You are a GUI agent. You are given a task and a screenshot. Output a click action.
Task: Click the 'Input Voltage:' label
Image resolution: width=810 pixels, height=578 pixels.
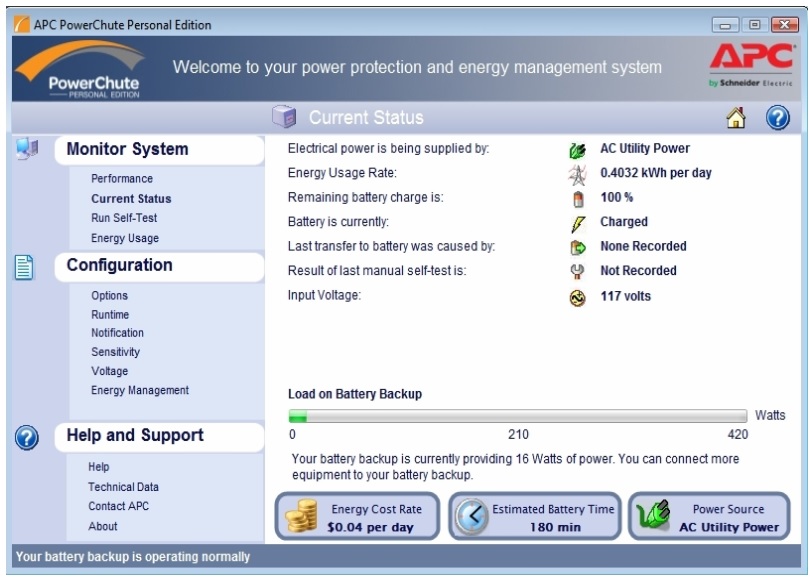[x=324, y=295]
